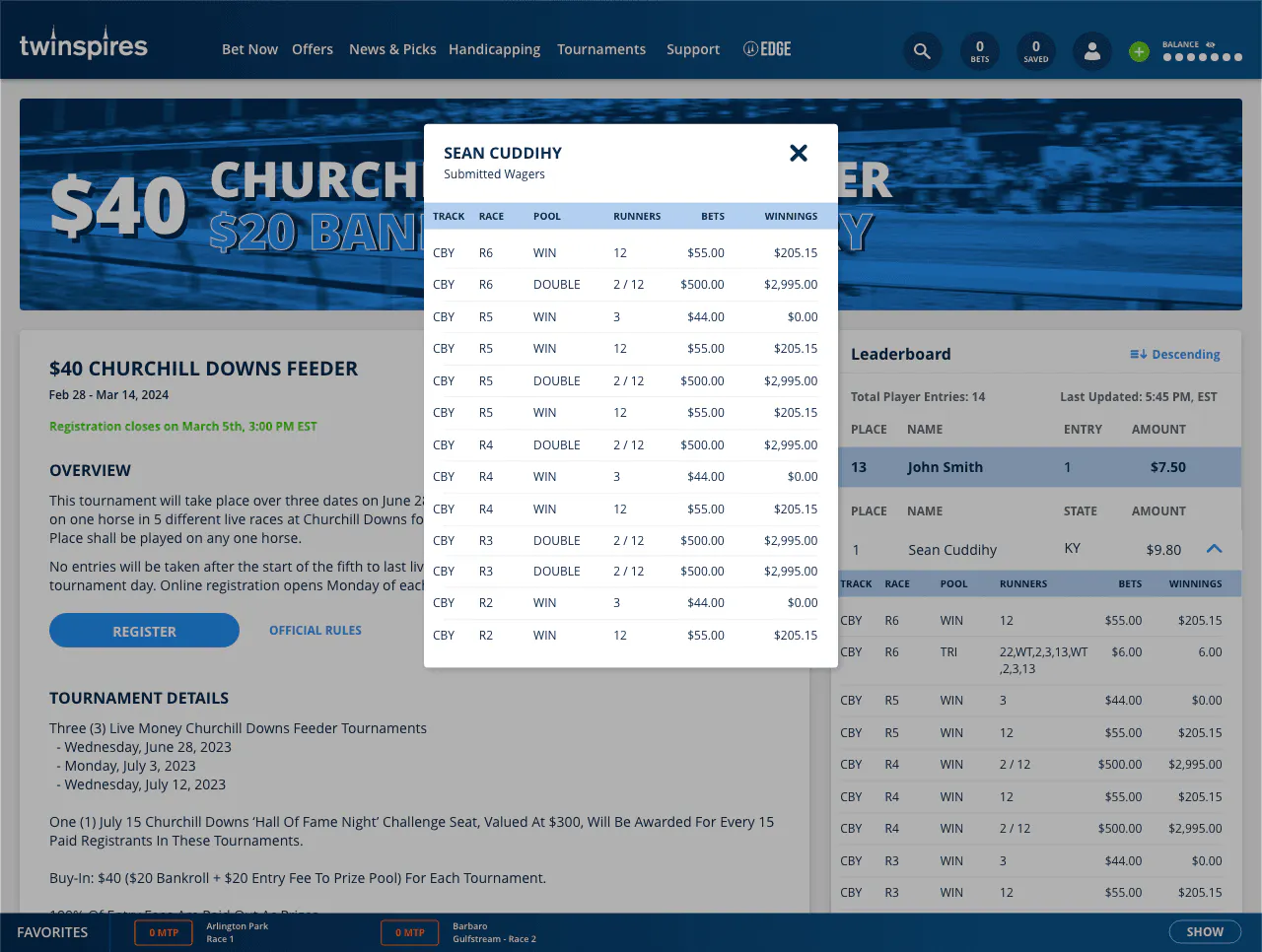Open the OFFICIAL RULES link
This screenshot has height=952, width=1262.
click(x=315, y=631)
